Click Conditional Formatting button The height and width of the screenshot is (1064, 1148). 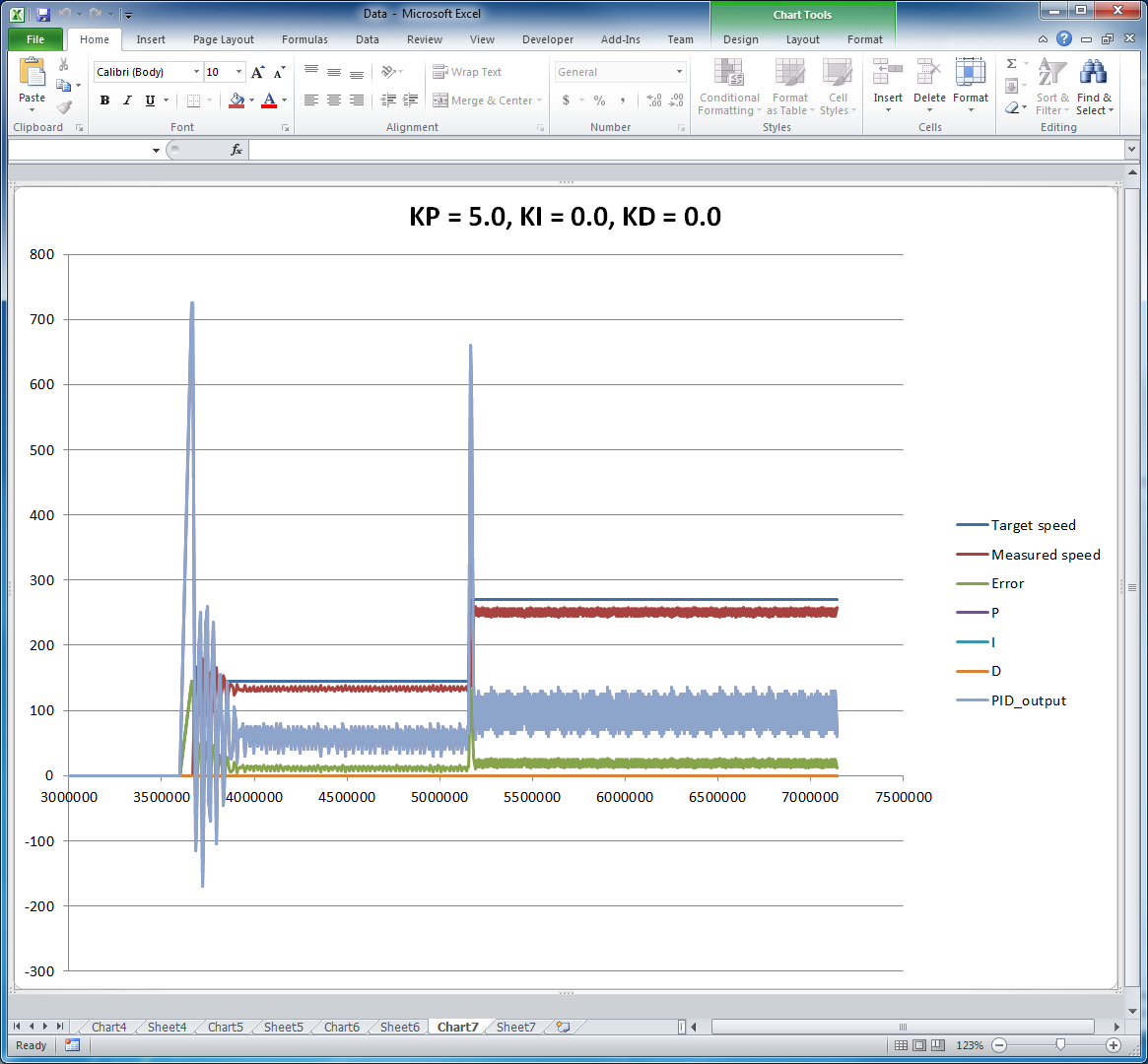click(729, 87)
